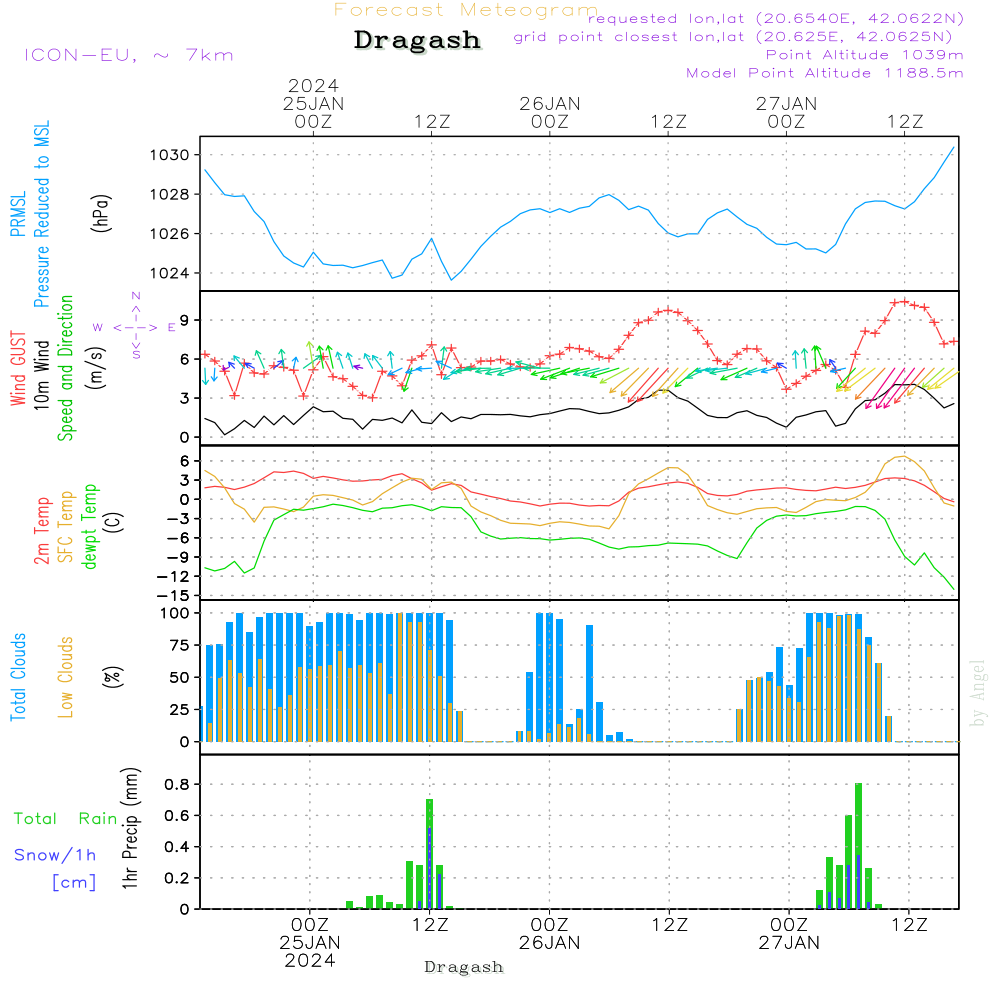
Task: Click the 'ICON-EU, ~ 7km' model label
Action: pyautogui.click(x=129, y=55)
